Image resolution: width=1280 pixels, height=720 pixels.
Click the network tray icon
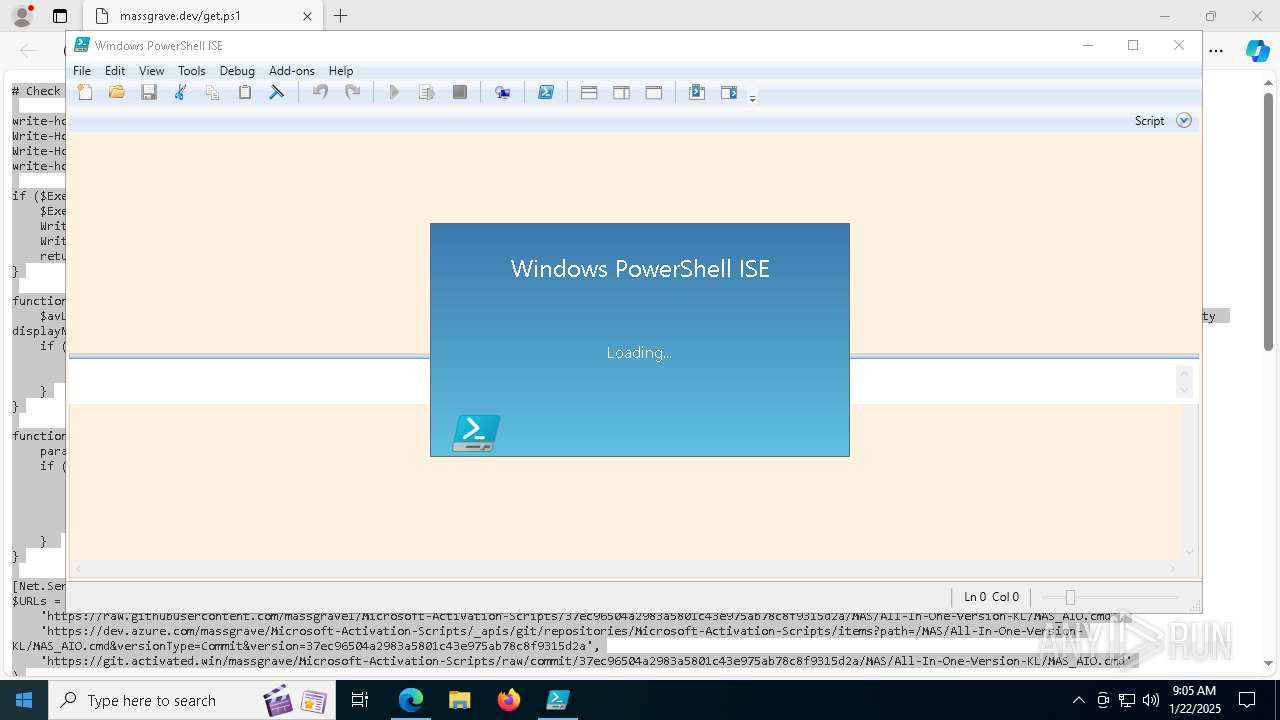(1127, 700)
